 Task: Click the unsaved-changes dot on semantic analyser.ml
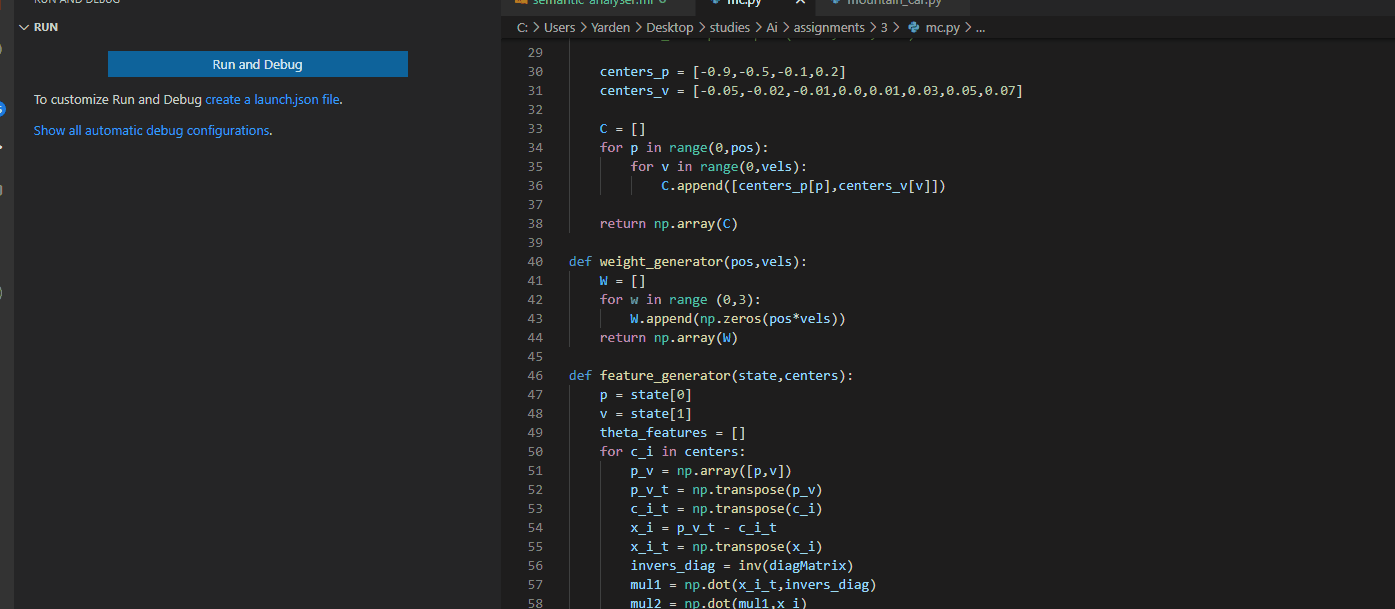tap(661, 3)
